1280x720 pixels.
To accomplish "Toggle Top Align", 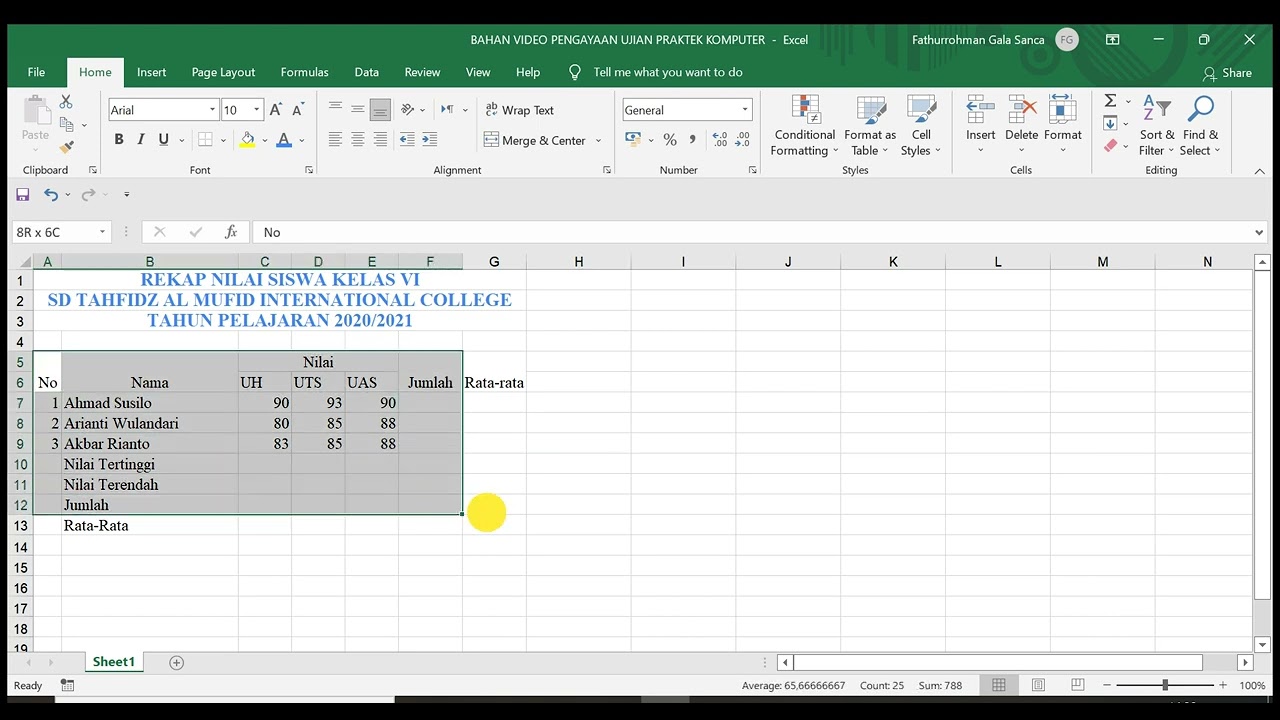I will pyautogui.click(x=335, y=110).
